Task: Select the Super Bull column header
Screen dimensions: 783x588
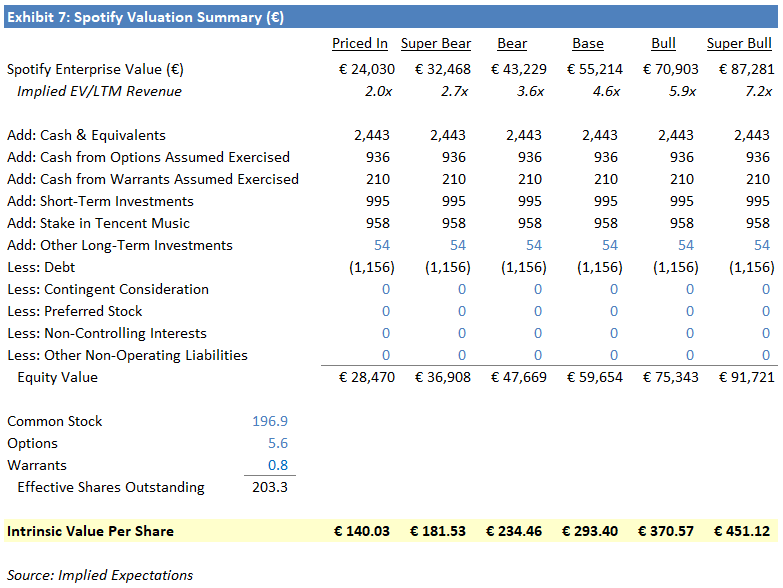Action: pos(740,43)
